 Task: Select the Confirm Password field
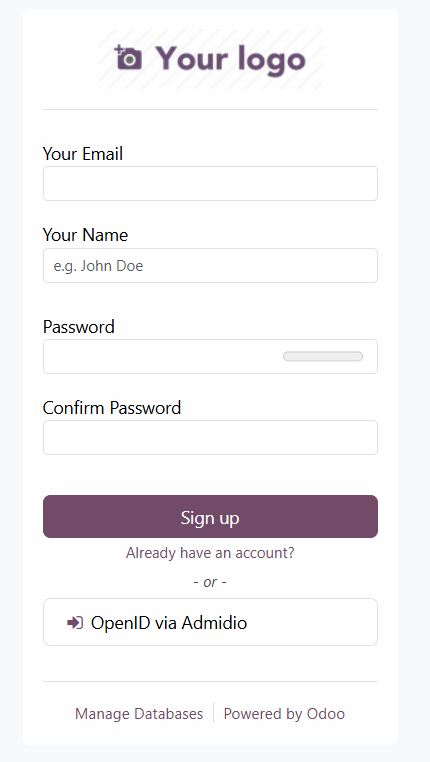210,437
